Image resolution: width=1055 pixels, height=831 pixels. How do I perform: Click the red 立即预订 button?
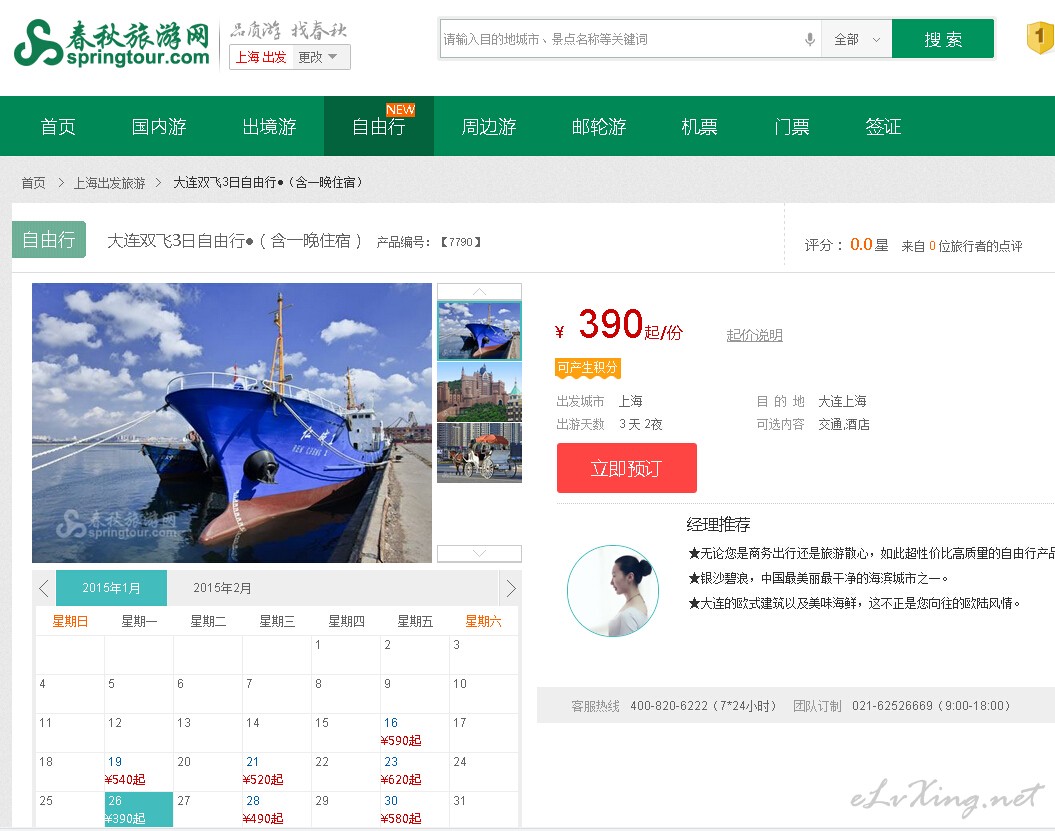coord(626,468)
